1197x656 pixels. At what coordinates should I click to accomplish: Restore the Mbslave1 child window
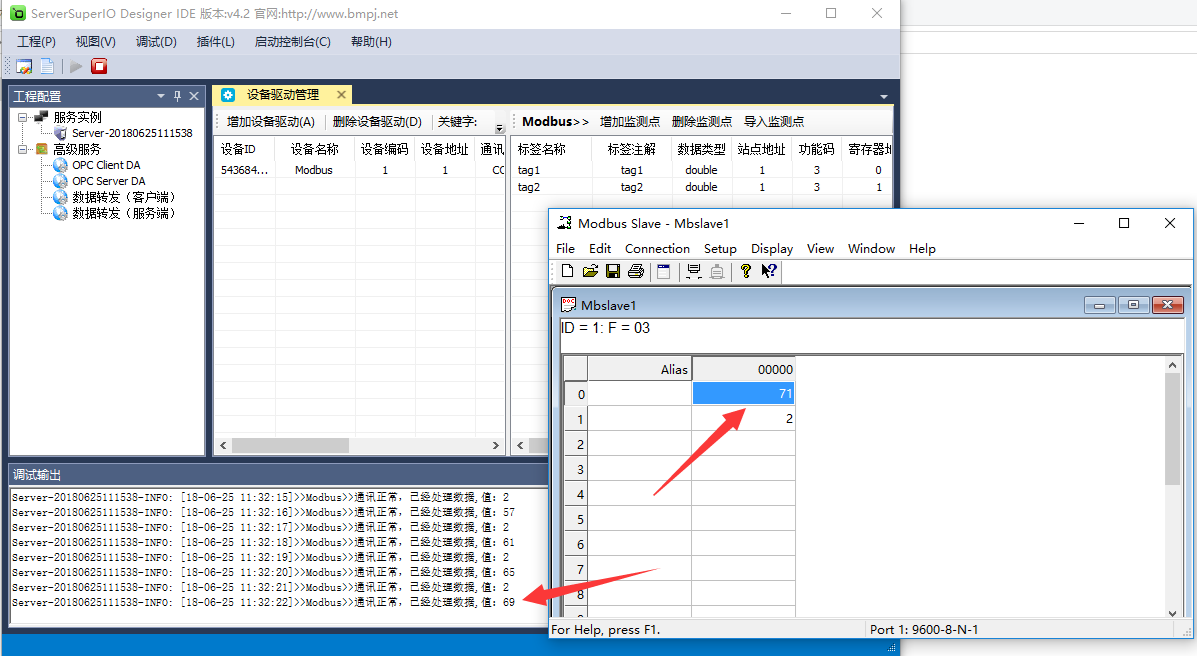[x=1134, y=305]
